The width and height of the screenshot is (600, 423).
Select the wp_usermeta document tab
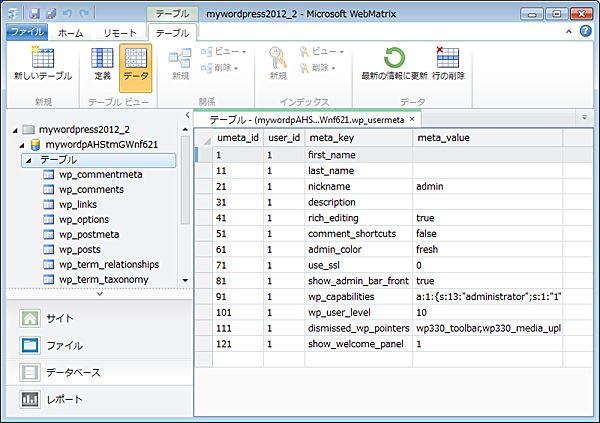click(307, 120)
